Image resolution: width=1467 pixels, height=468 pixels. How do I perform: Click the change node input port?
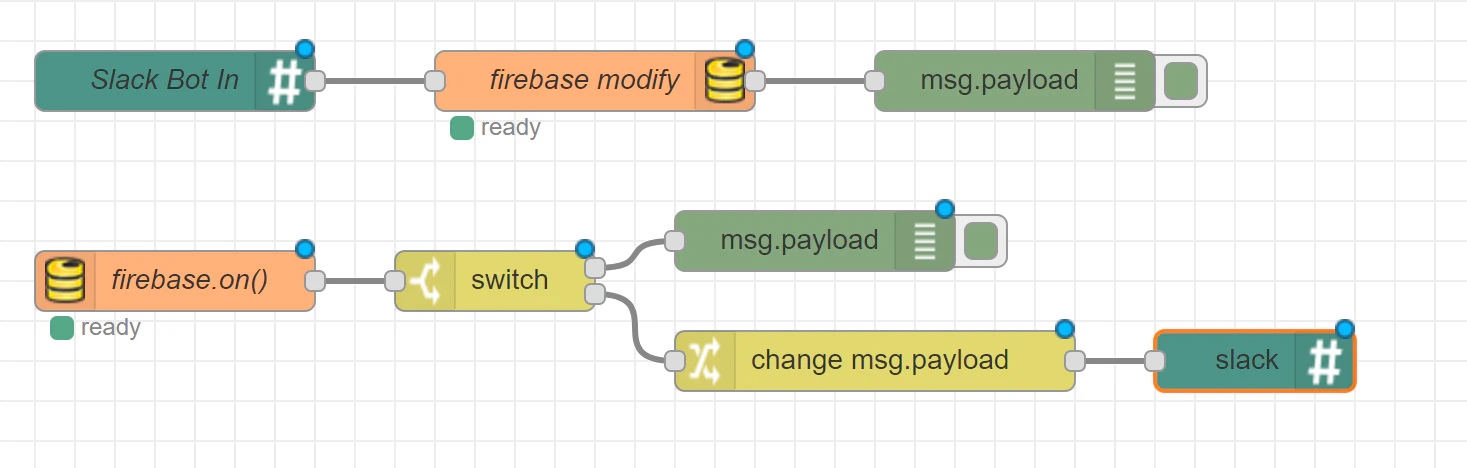pos(675,361)
